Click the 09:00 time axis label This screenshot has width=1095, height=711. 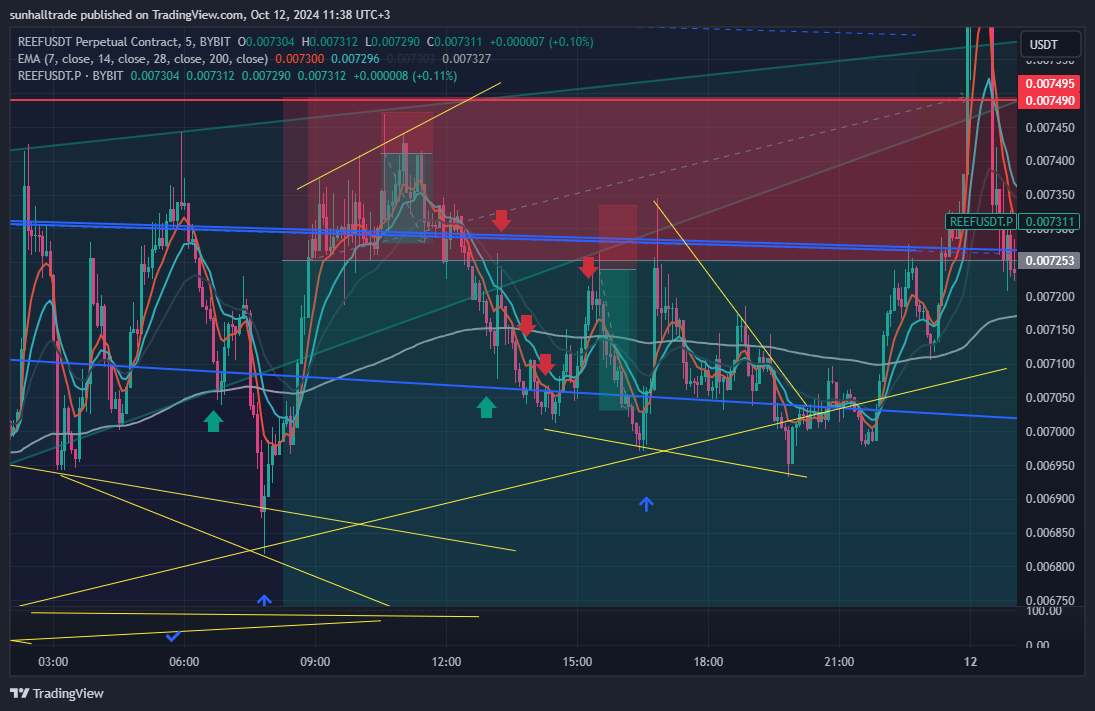[315, 661]
